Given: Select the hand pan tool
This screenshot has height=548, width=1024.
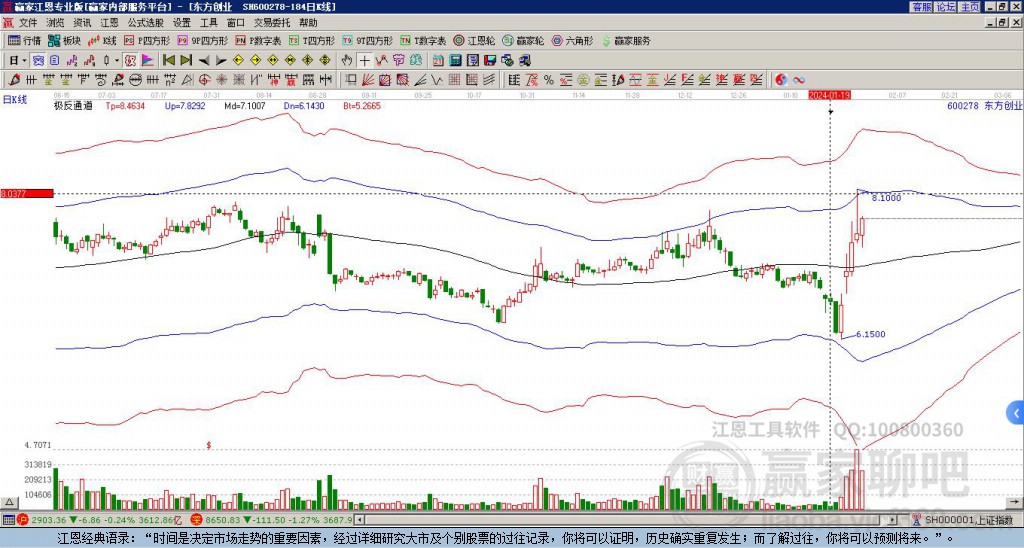Looking at the screenshot, I should 347,61.
